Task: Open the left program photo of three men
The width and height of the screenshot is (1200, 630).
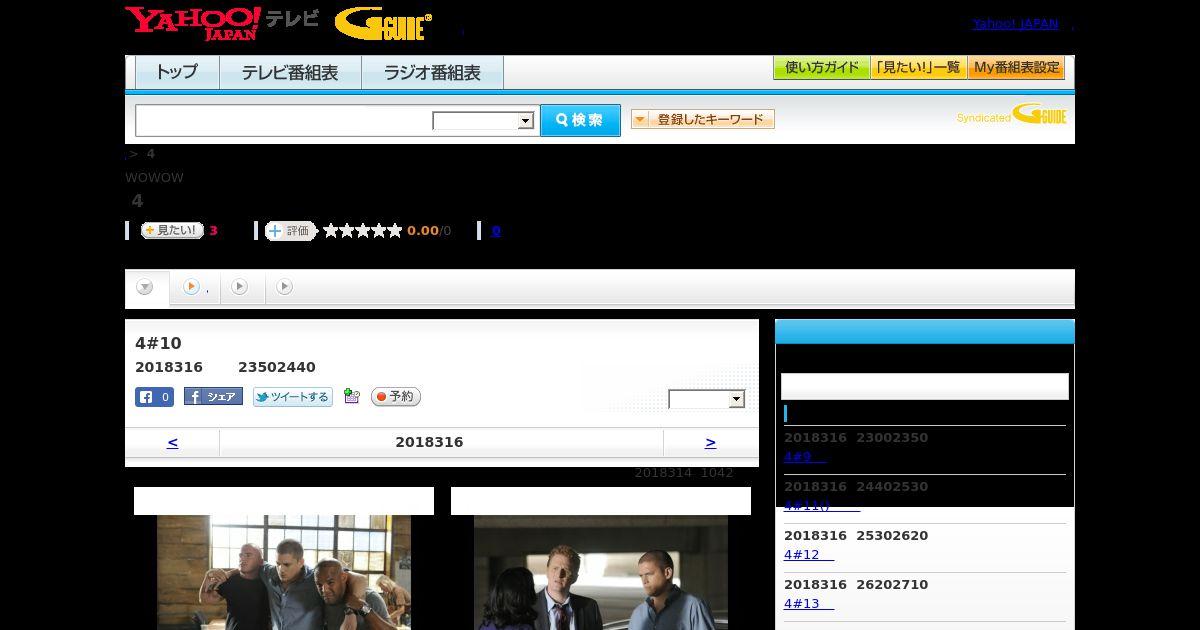Action: tap(284, 572)
